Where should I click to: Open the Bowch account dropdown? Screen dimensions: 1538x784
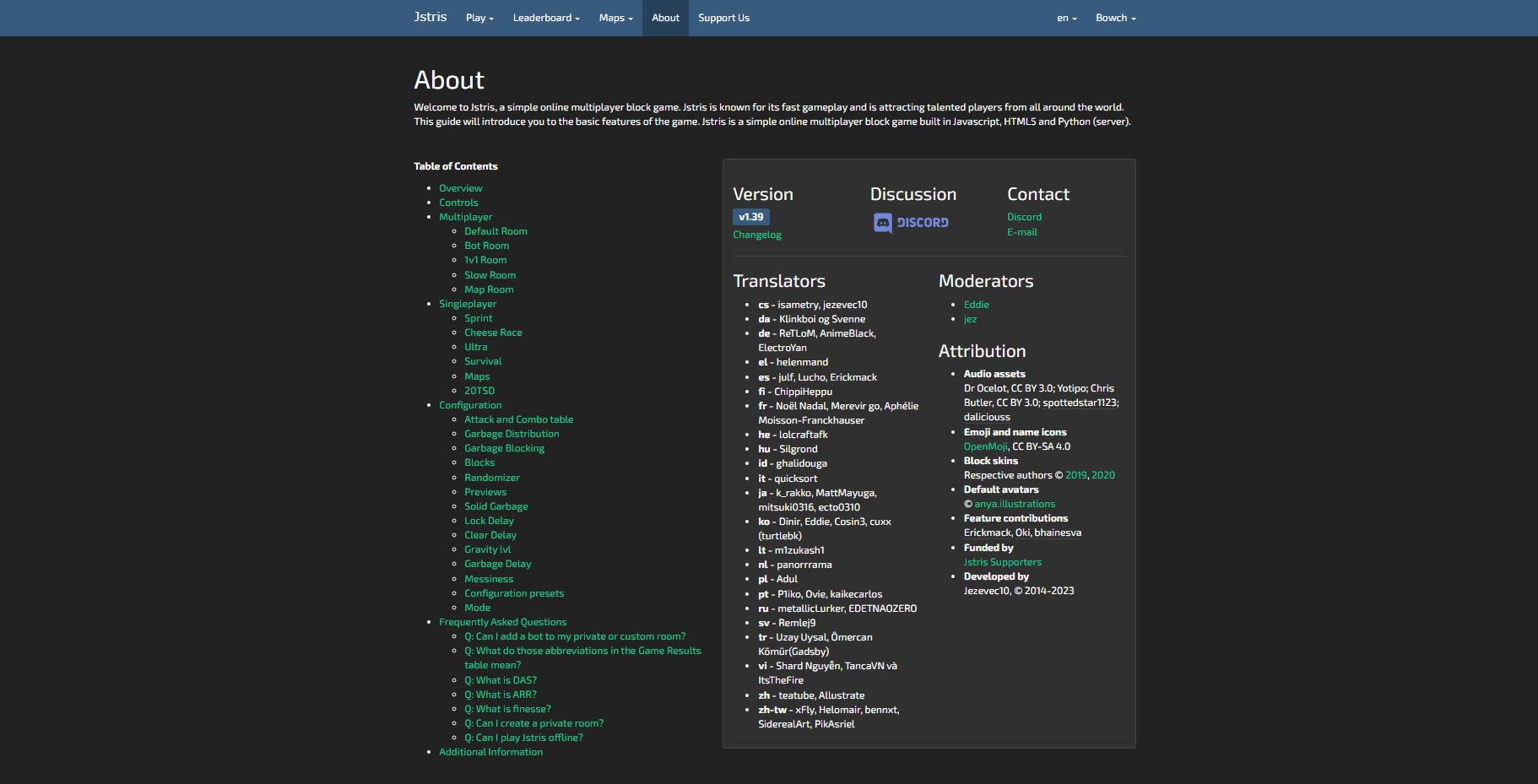[1114, 17]
